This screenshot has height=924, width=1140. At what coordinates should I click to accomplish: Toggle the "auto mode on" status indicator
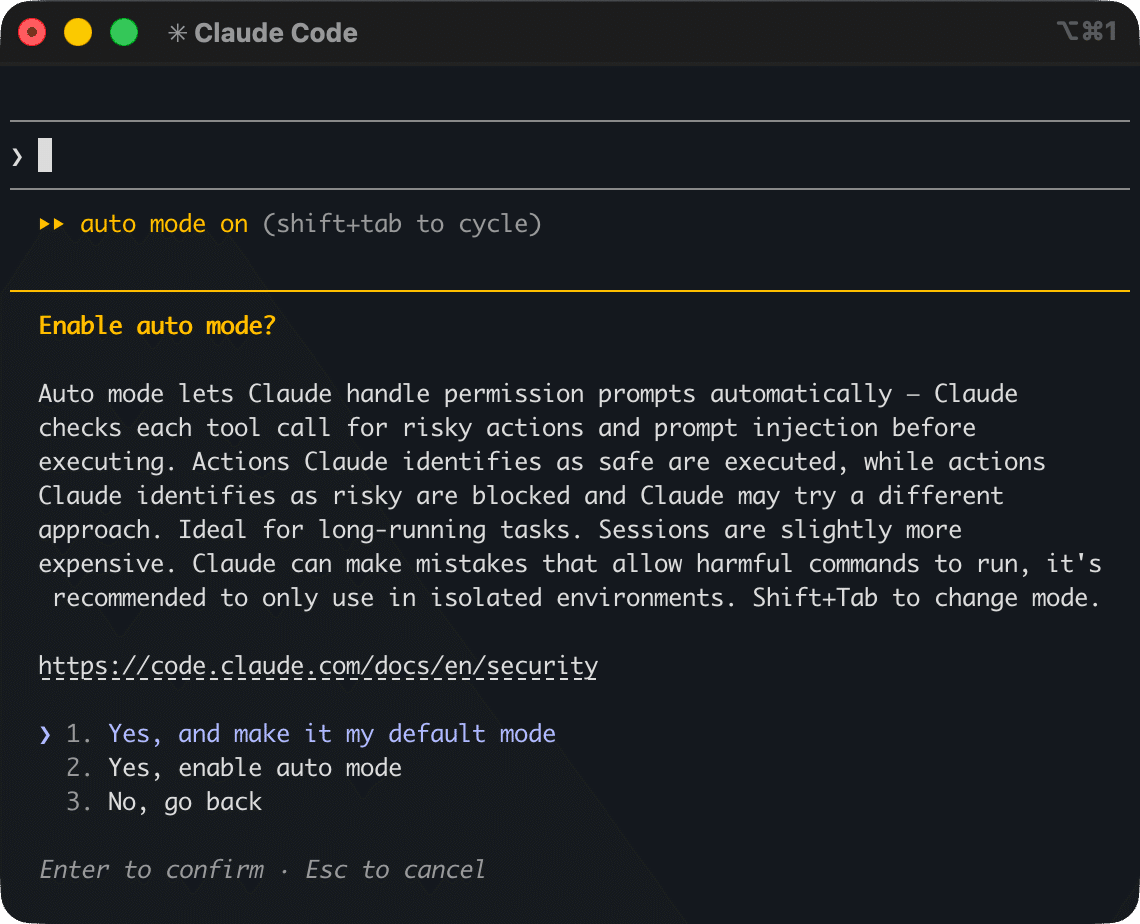(x=164, y=224)
